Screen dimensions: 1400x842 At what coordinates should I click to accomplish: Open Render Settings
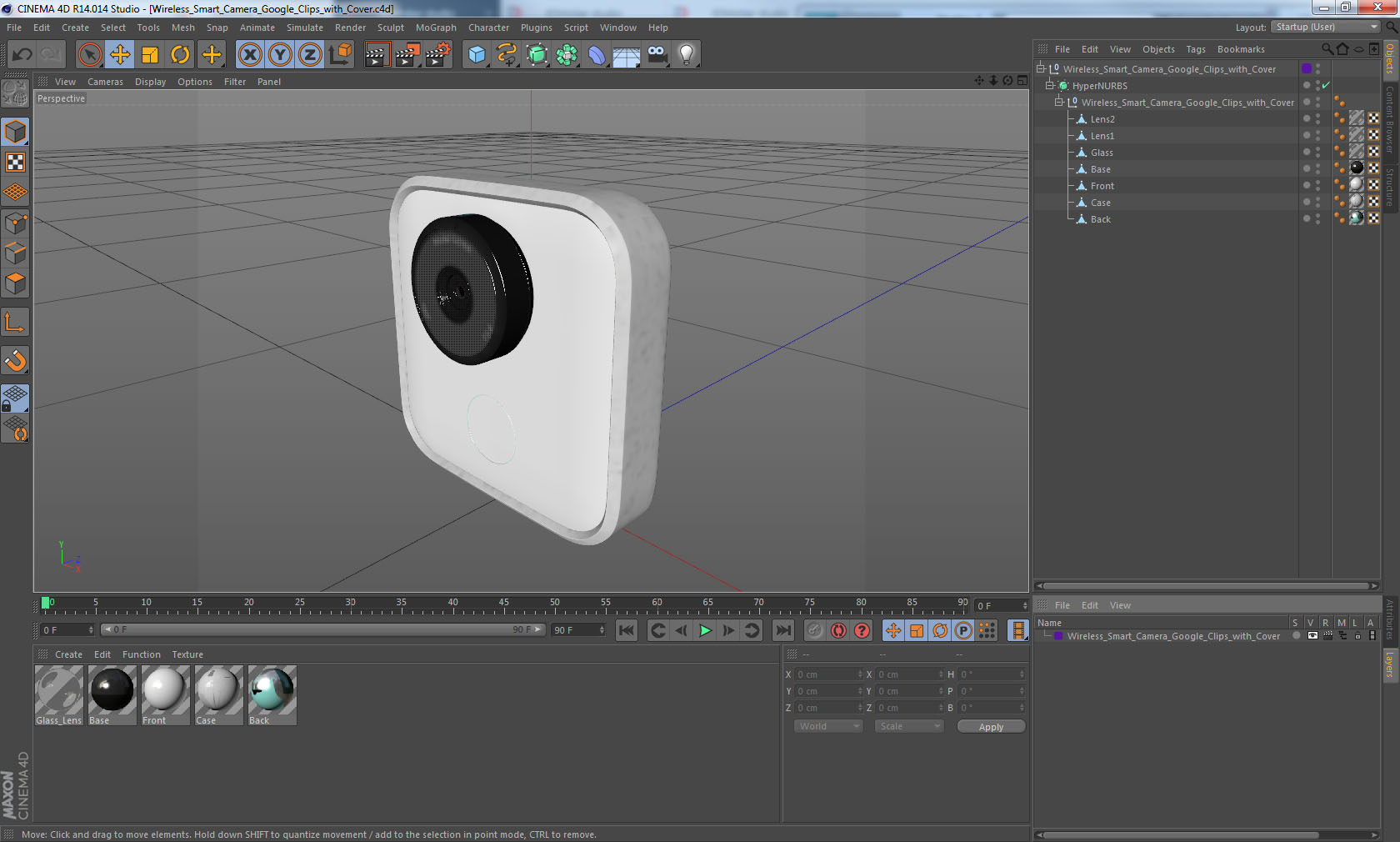click(x=437, y=55)
